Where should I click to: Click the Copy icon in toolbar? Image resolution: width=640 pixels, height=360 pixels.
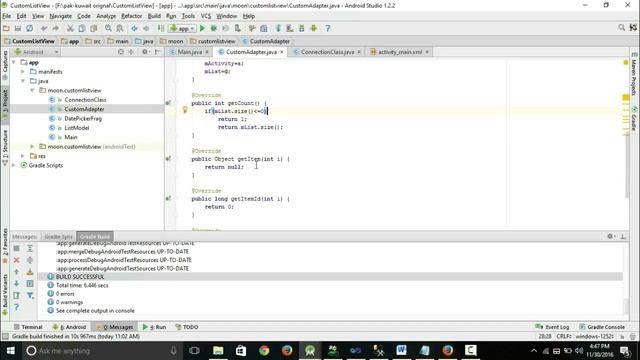[x=82, y=28]
